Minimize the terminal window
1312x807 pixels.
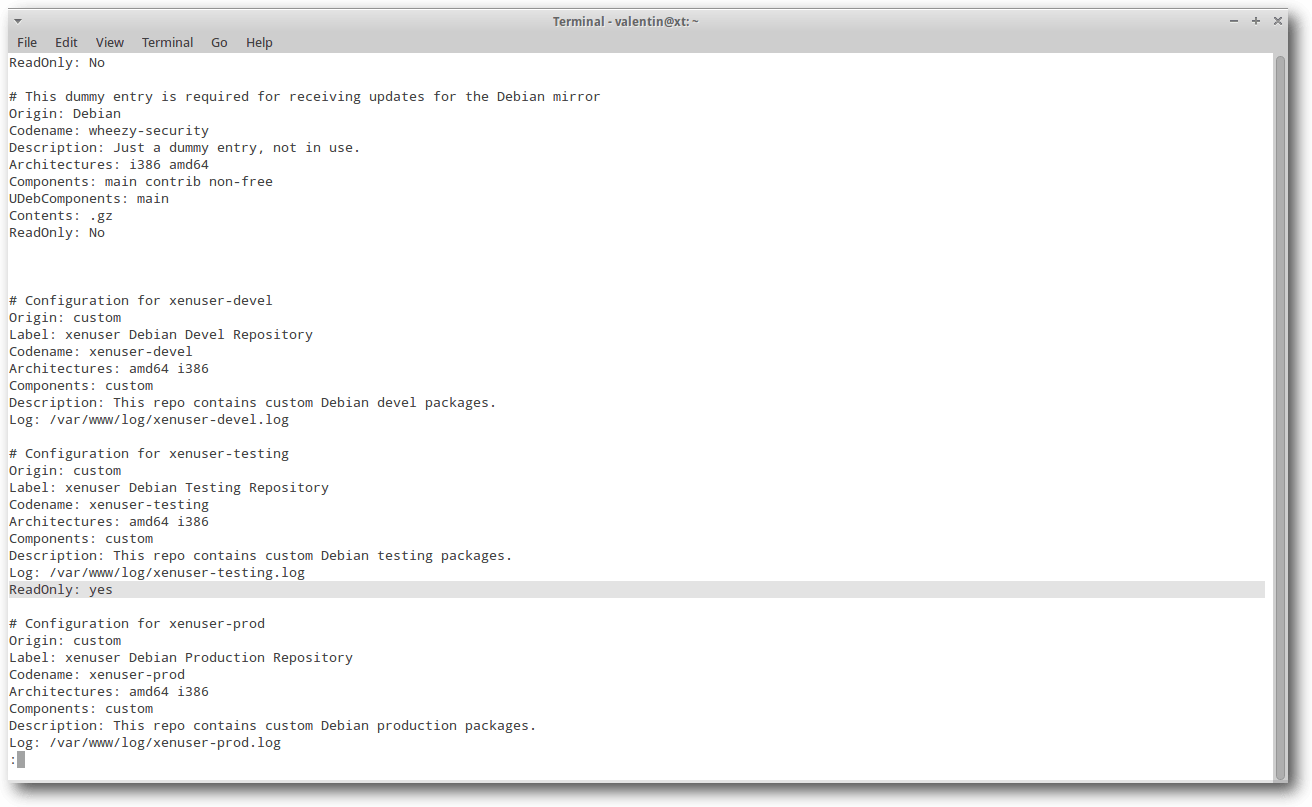(1236, 20)
